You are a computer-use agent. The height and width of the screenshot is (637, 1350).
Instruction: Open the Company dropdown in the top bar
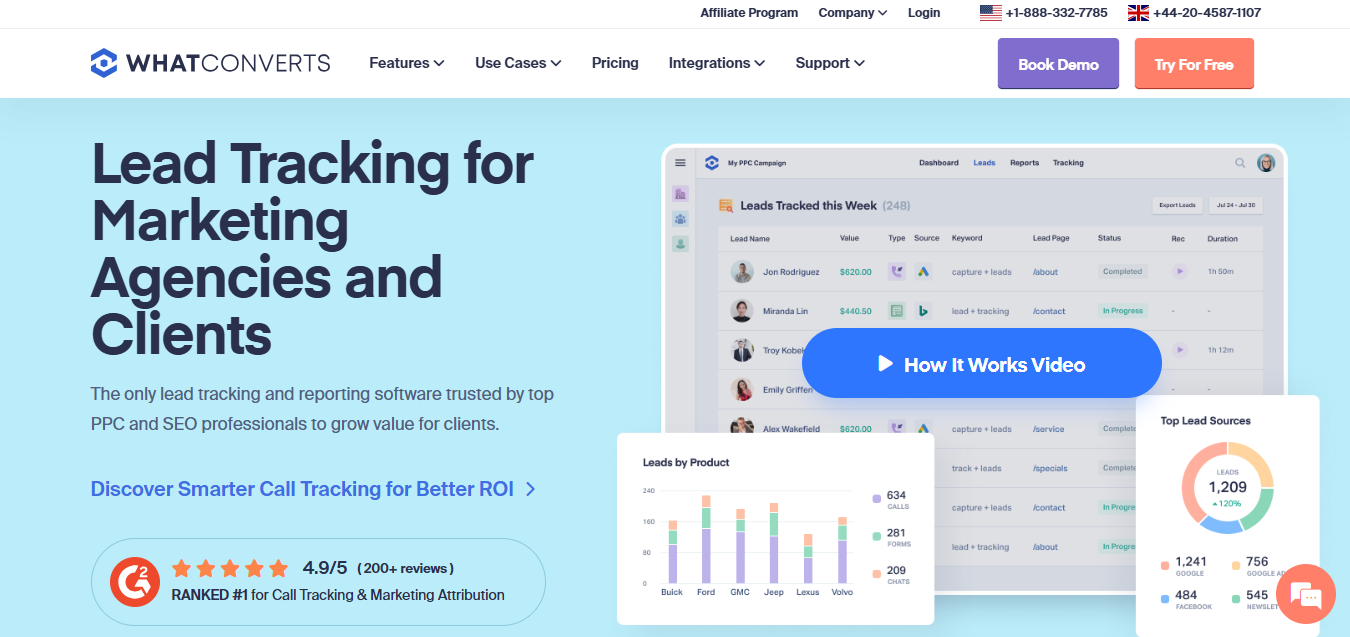click(853, 13)
